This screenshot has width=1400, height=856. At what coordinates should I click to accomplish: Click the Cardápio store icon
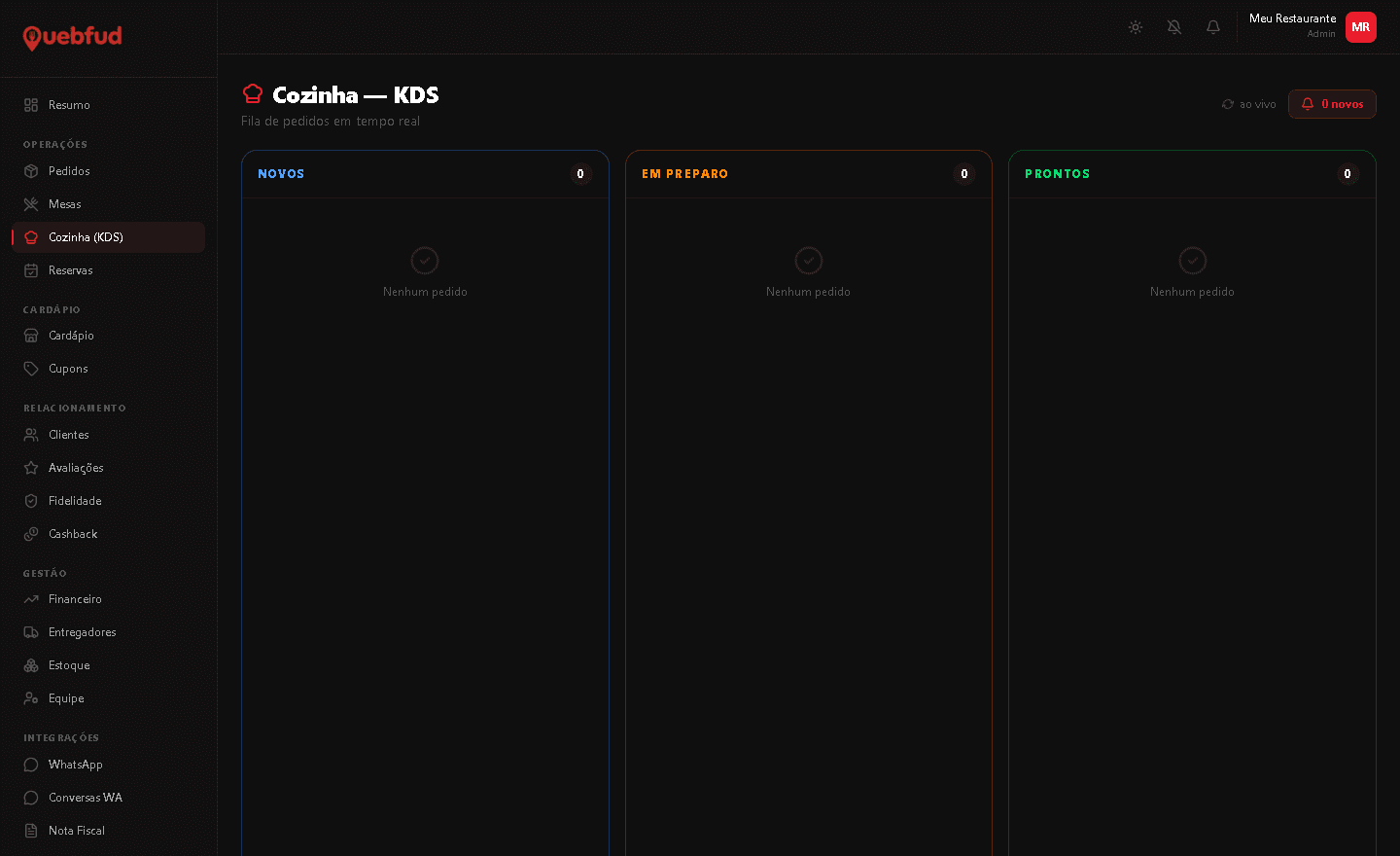point(31,336)
